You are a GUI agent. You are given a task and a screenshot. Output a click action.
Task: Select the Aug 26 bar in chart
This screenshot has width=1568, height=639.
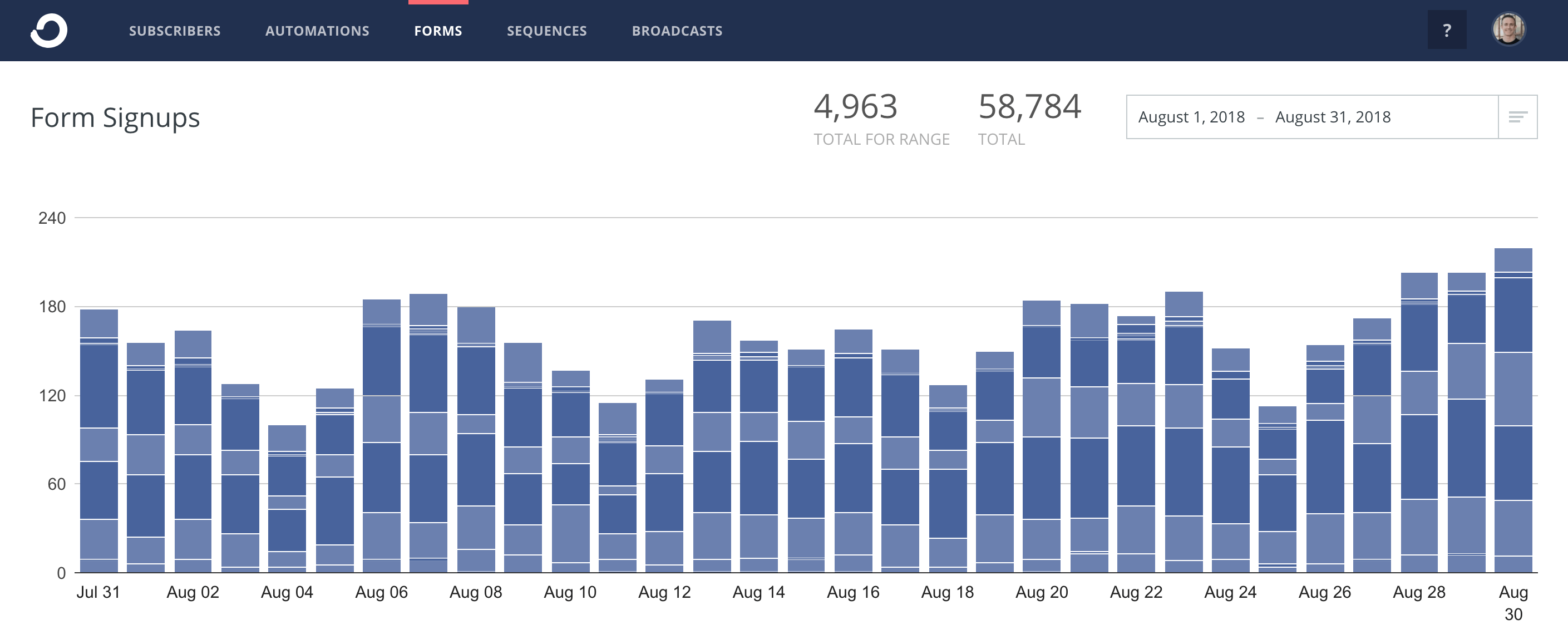point(1325,459)
